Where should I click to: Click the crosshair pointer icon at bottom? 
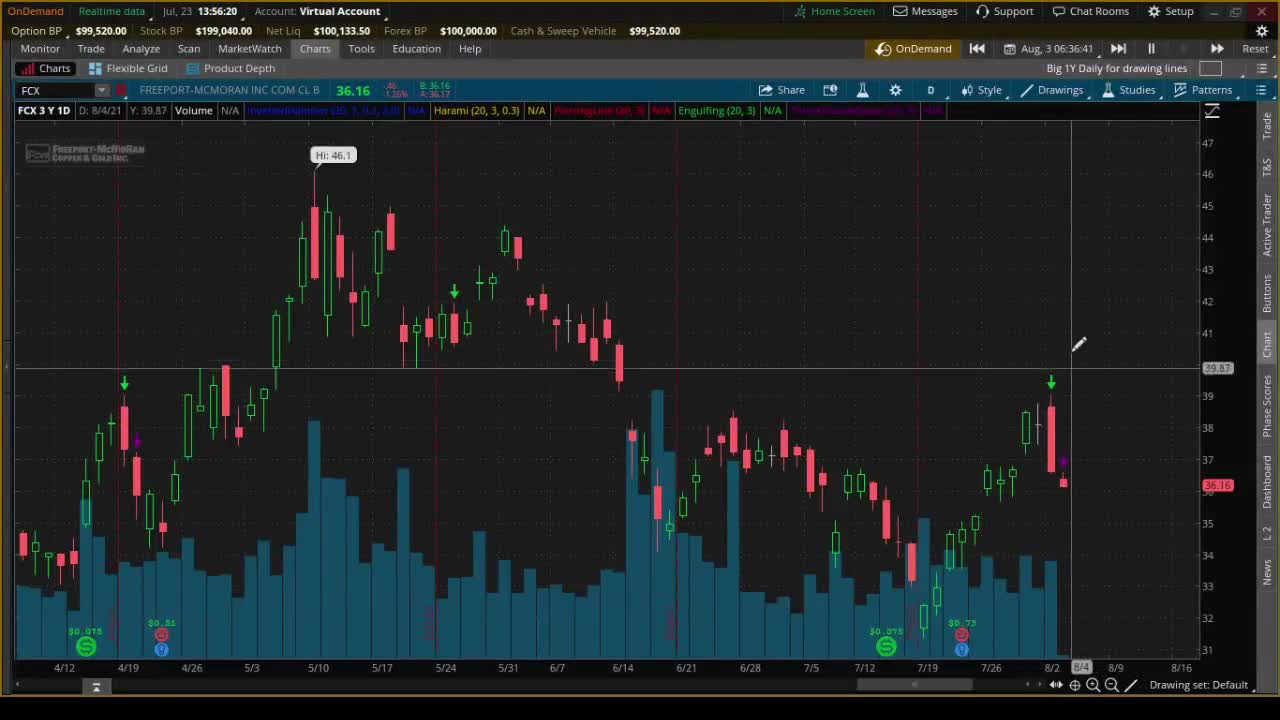1075,685
